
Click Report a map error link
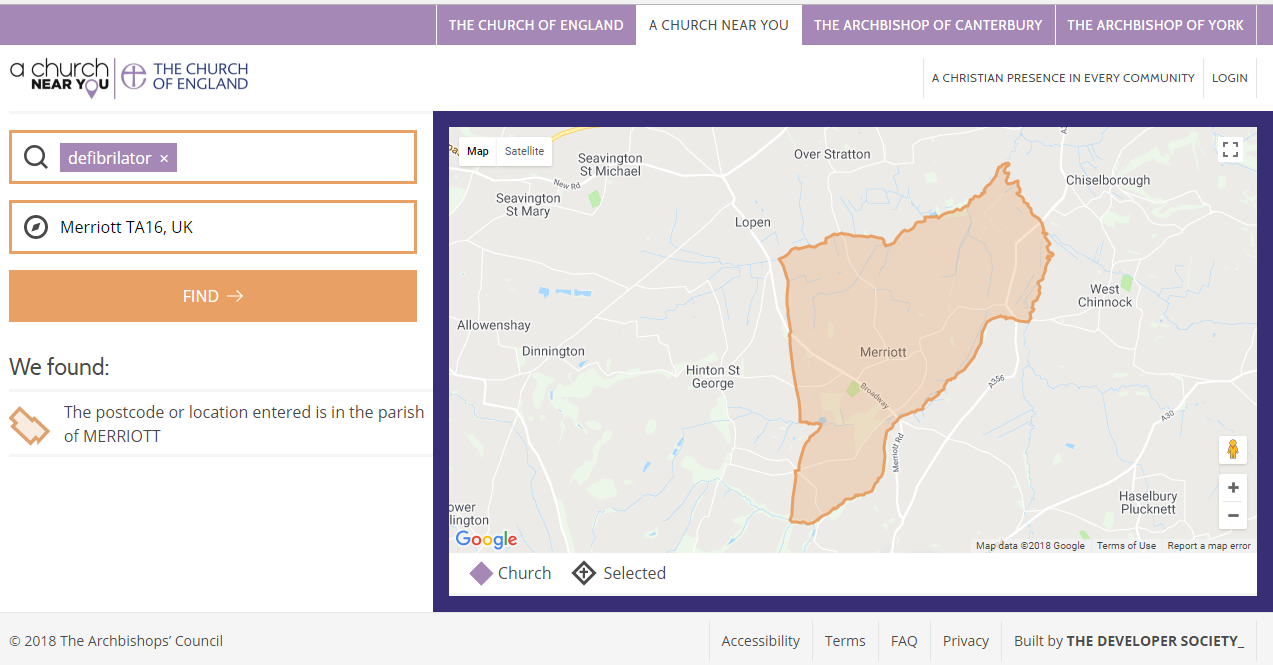[x=1209, y=546]
